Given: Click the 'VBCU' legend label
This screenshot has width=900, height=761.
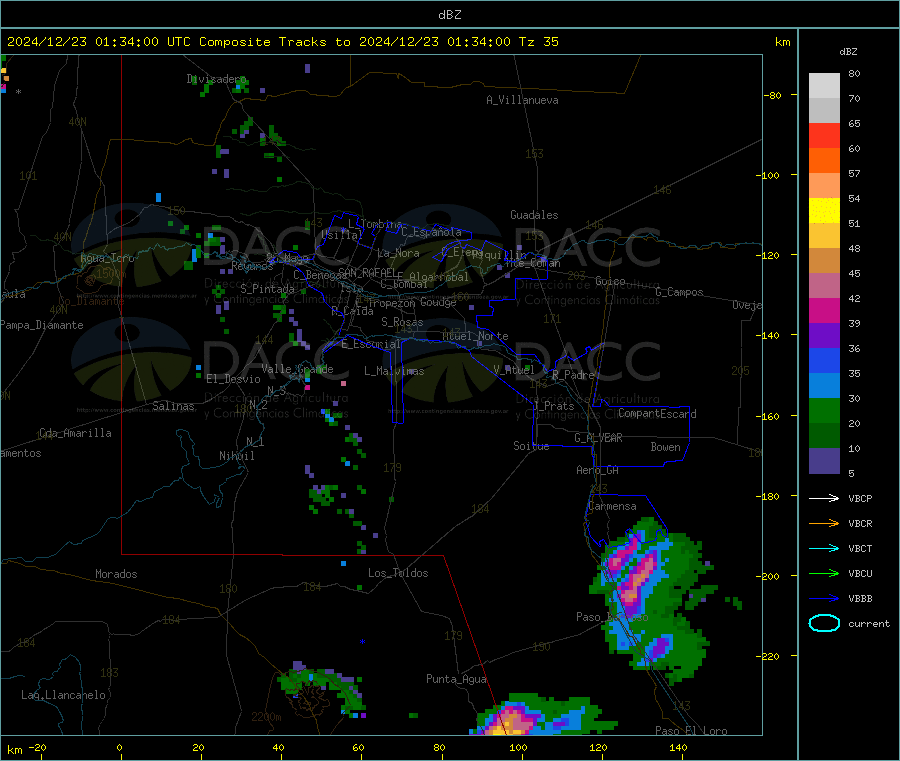Looking at the screenshot, I should 860,573.
